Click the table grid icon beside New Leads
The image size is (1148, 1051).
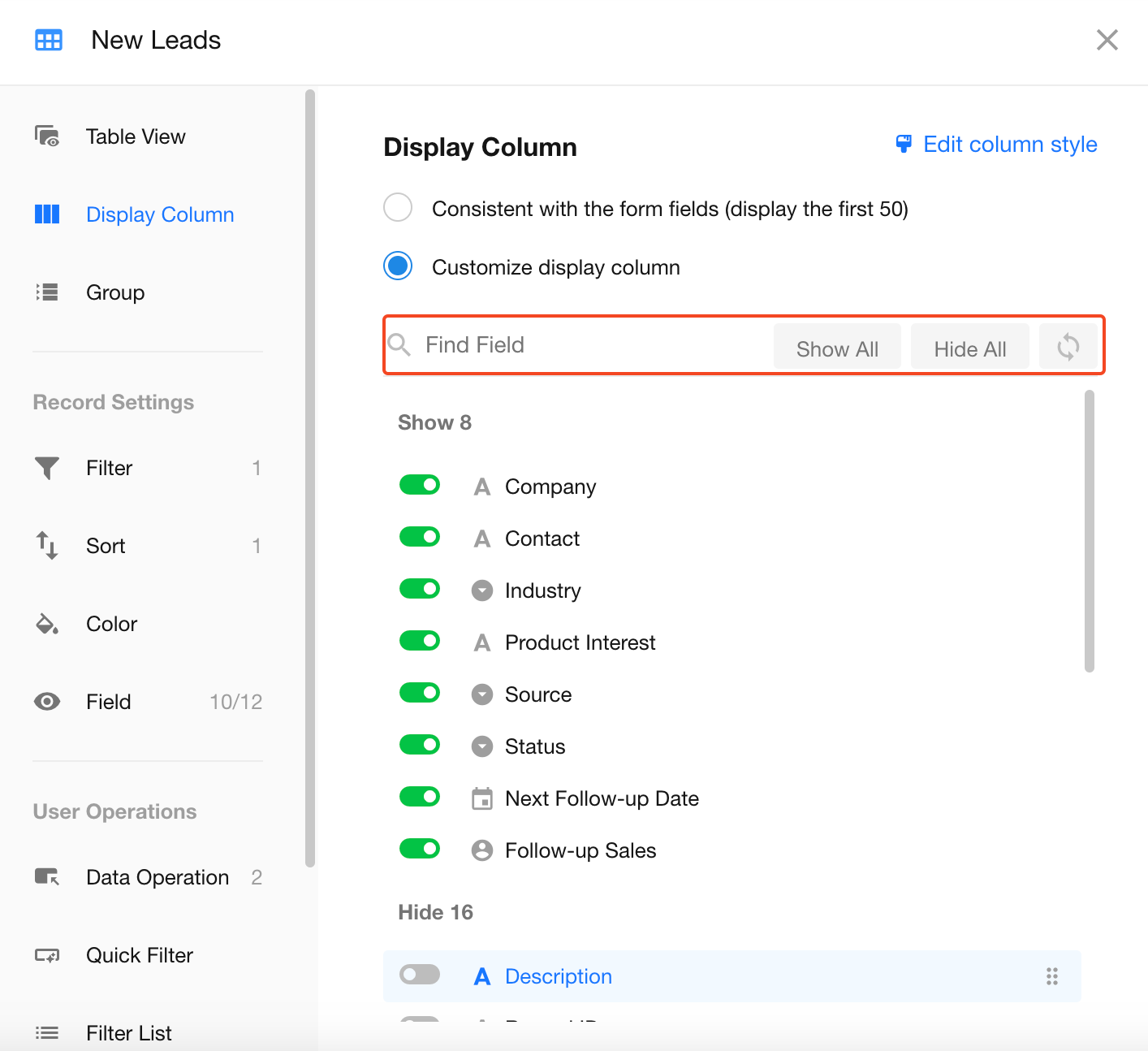[x=49, y=40]
